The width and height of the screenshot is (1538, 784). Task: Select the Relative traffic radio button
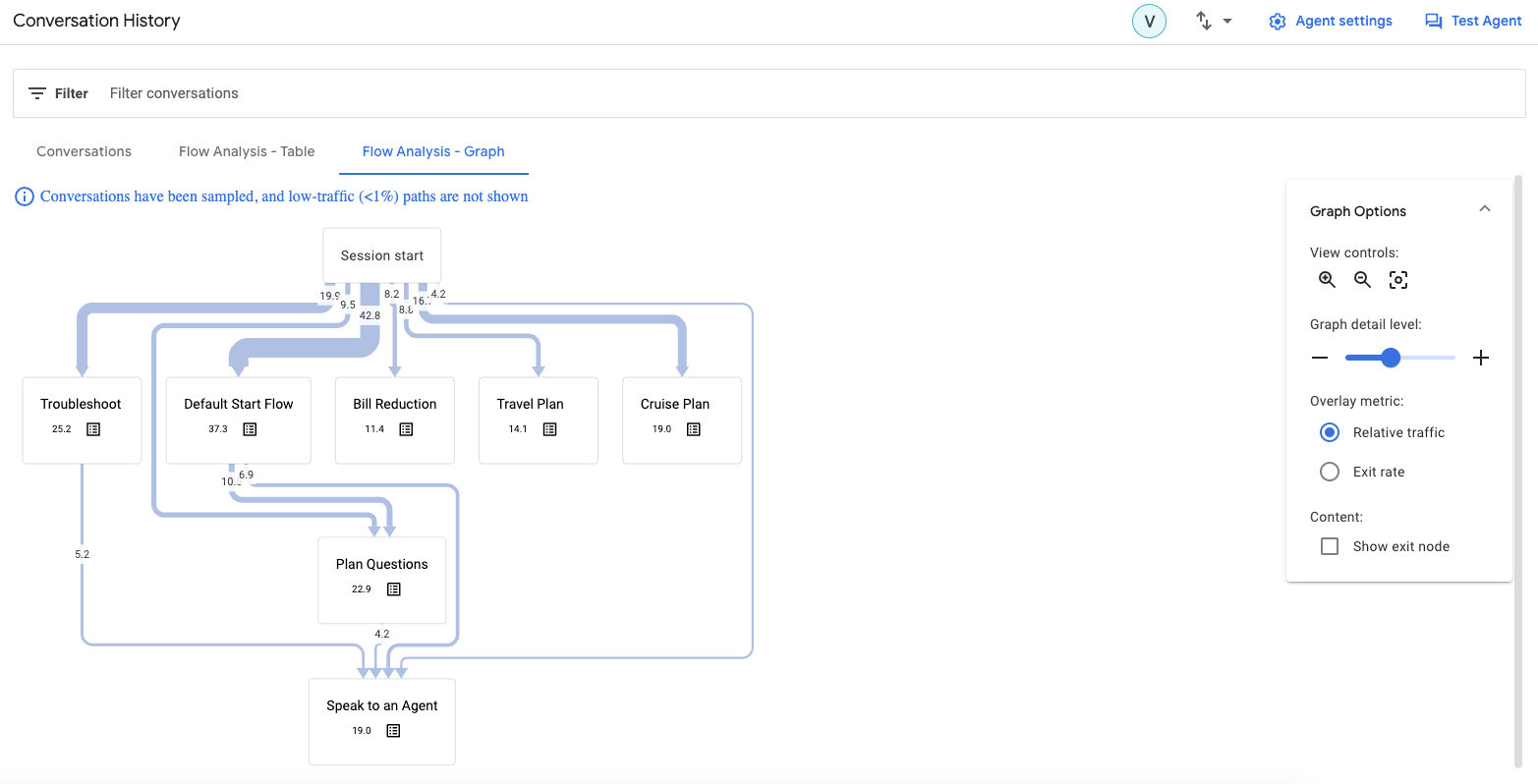tap(1330, 432)
